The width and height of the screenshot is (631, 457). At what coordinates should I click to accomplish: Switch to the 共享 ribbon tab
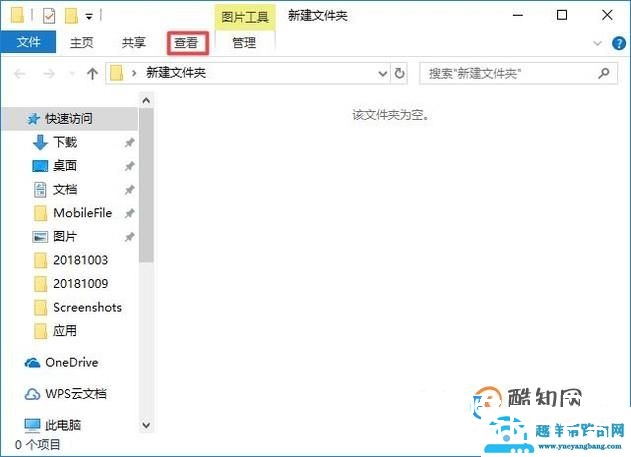[x=134, y=42]
